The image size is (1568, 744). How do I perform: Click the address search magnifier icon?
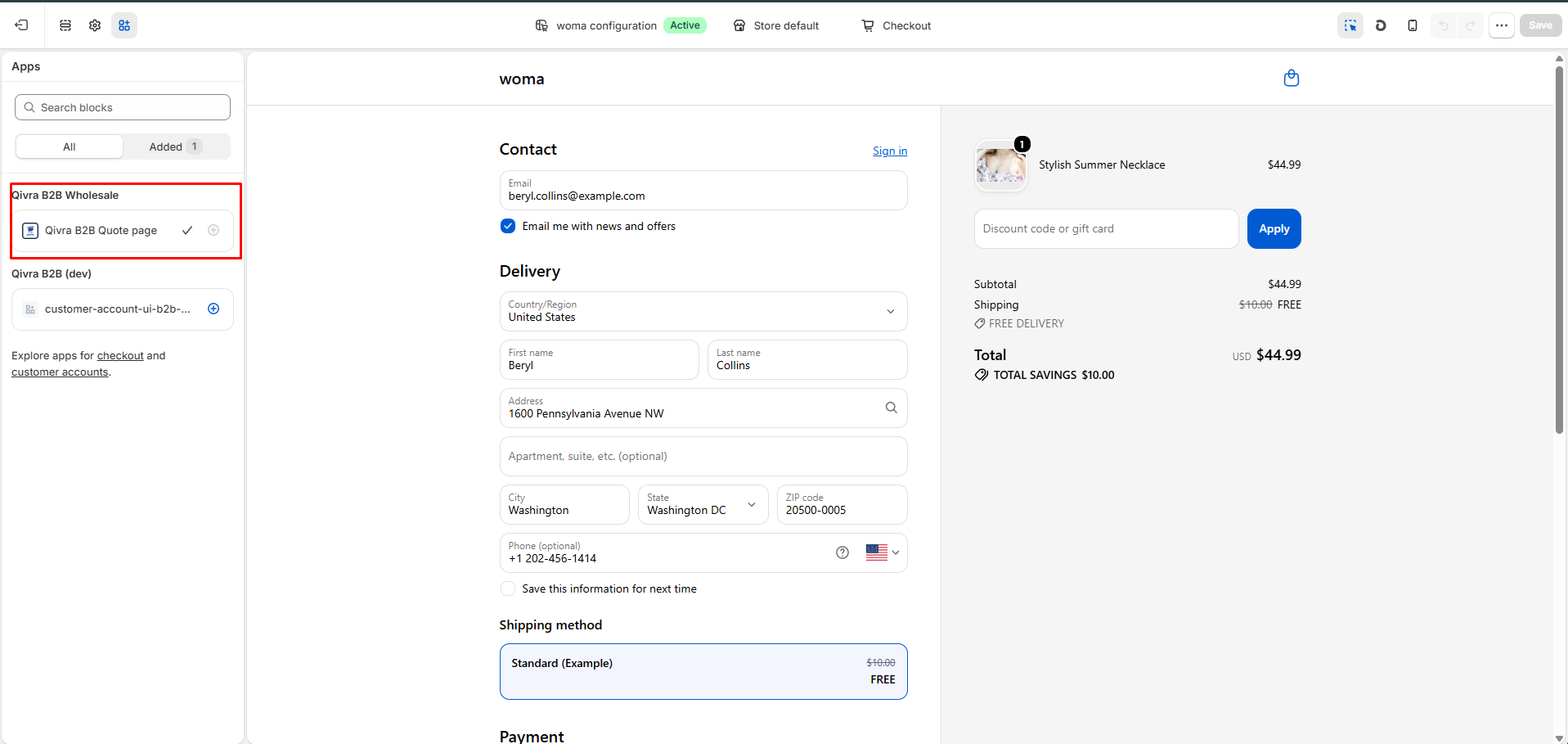[x=891, y=408]
